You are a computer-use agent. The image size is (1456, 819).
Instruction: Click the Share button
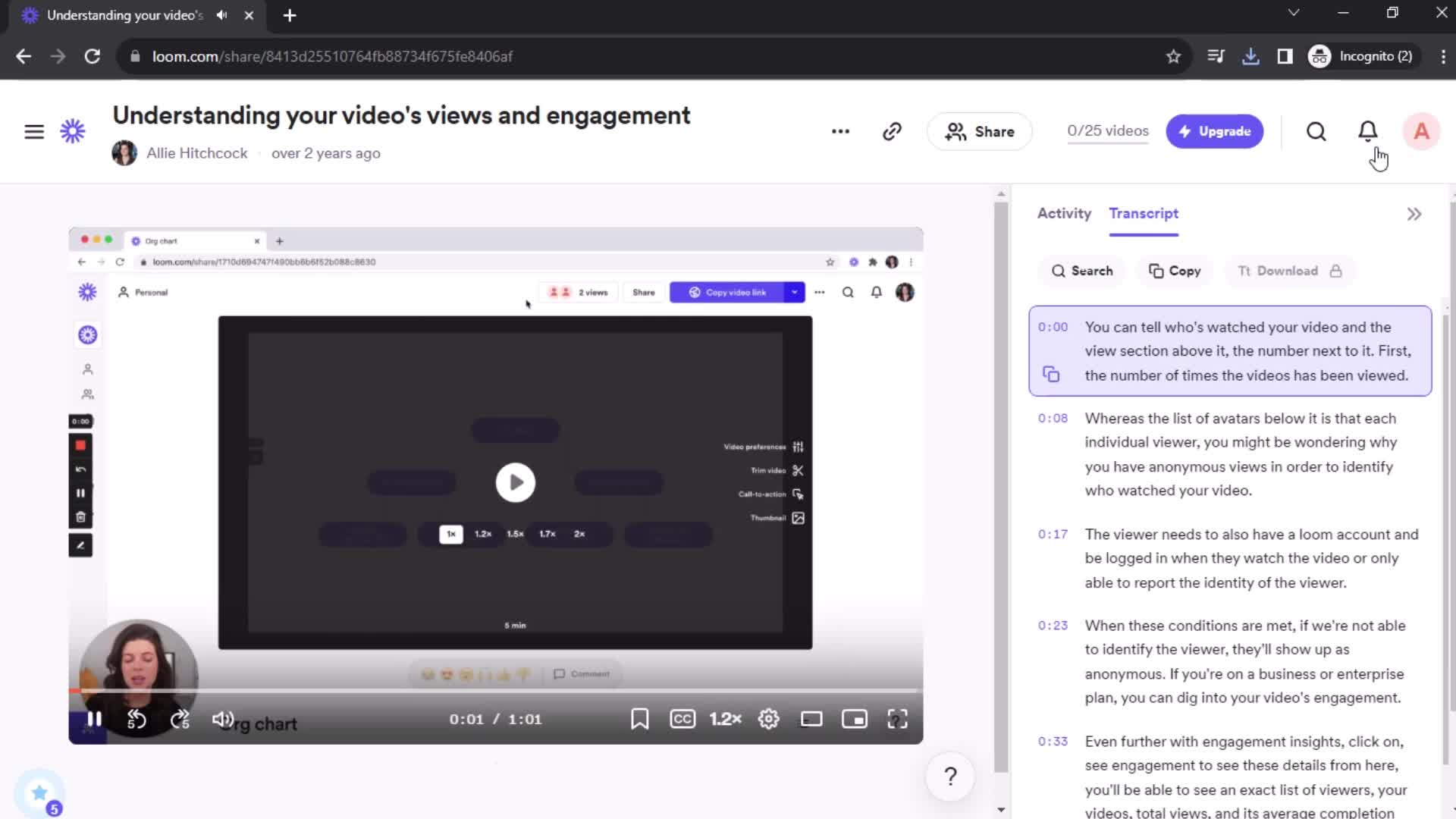[981, 131]
